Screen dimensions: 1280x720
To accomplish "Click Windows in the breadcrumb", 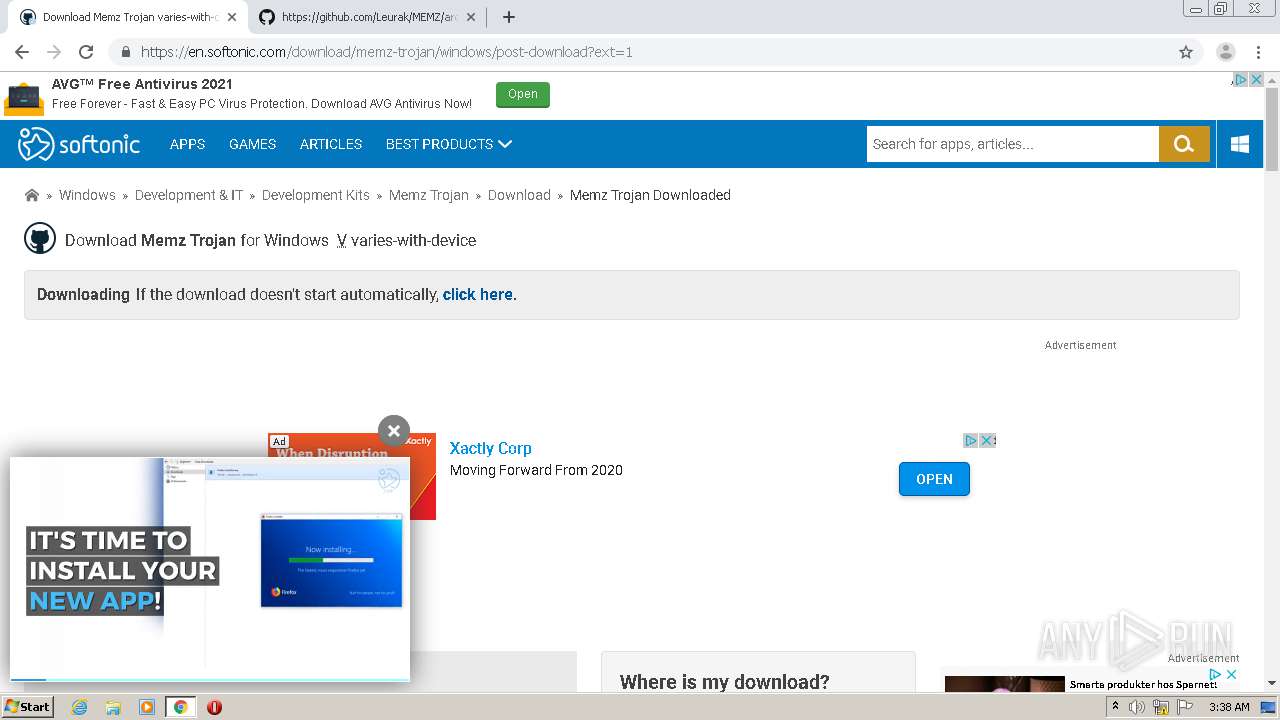I will coord(87,195).
